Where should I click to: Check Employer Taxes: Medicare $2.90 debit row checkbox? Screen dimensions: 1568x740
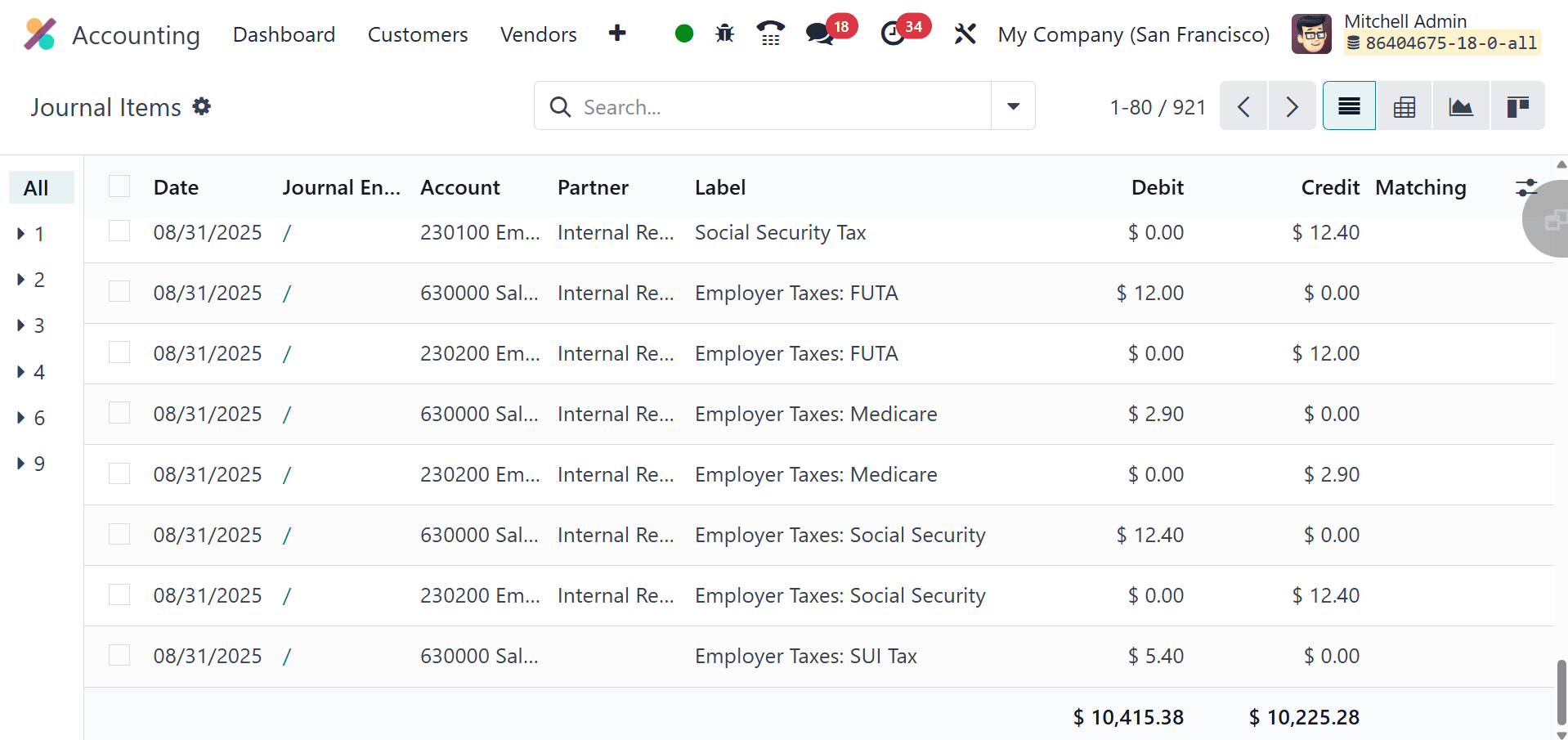[x=119, y=413]
